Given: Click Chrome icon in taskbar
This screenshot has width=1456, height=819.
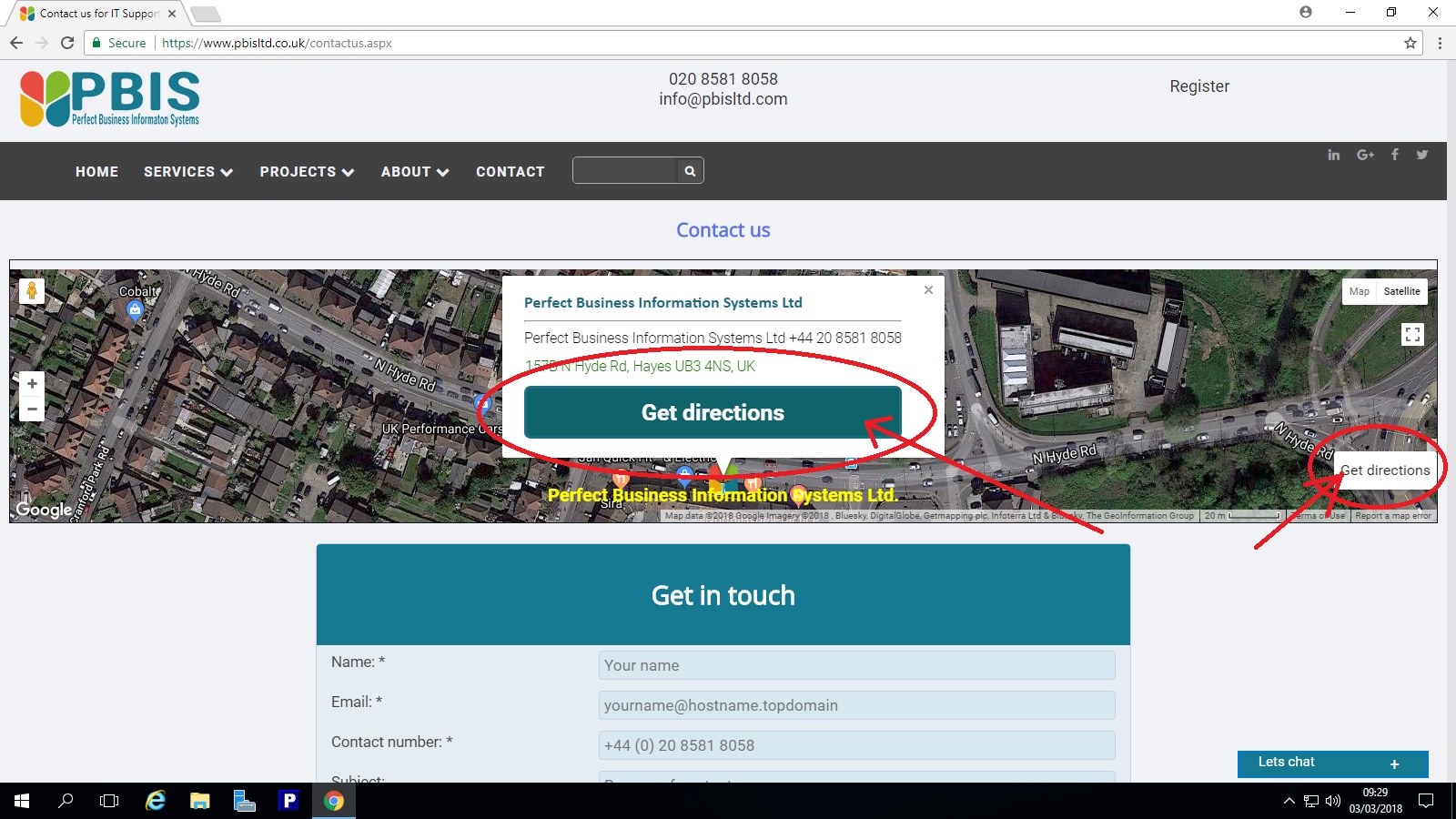Looking at the screenshot, I should coord(334,801).
